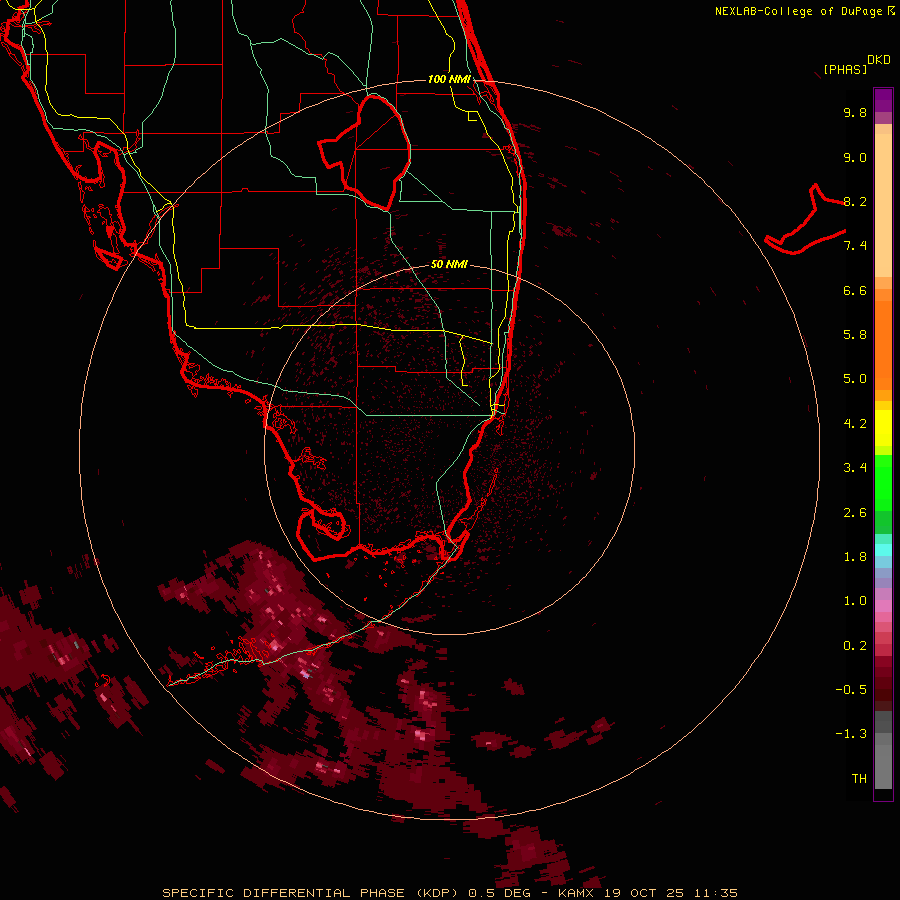Viewport: 900px width, 900px height.
Task: Click the -0.5 scale value
Action: click(x=851, y=690)
